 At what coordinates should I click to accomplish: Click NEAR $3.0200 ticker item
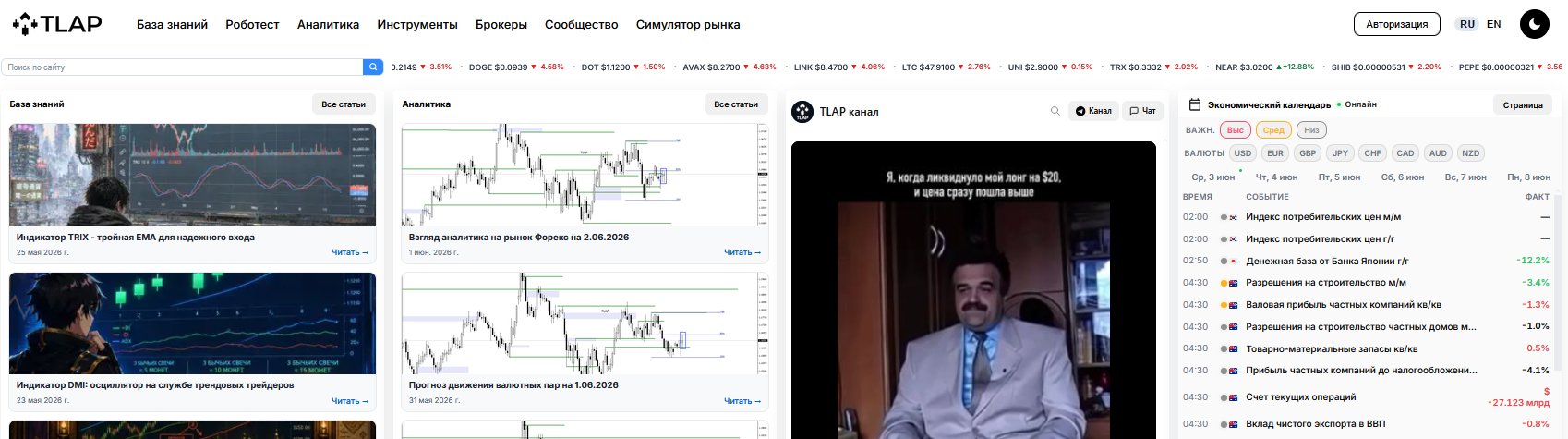1264,67
